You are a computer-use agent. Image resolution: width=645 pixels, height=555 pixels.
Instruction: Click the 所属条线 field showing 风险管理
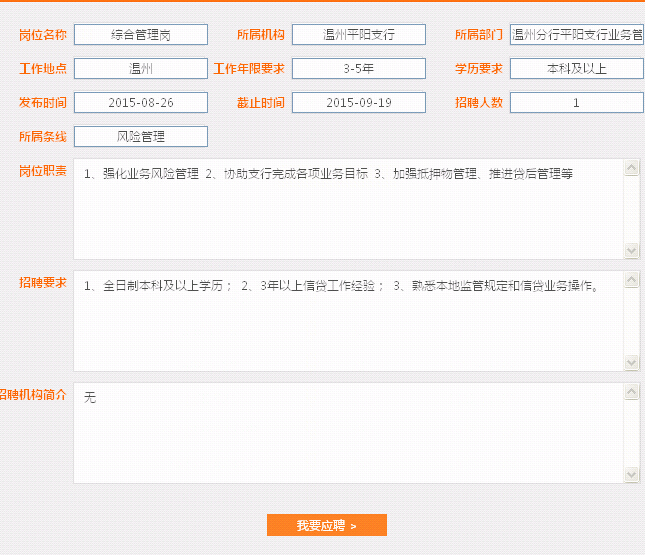[x=141, y=137]
